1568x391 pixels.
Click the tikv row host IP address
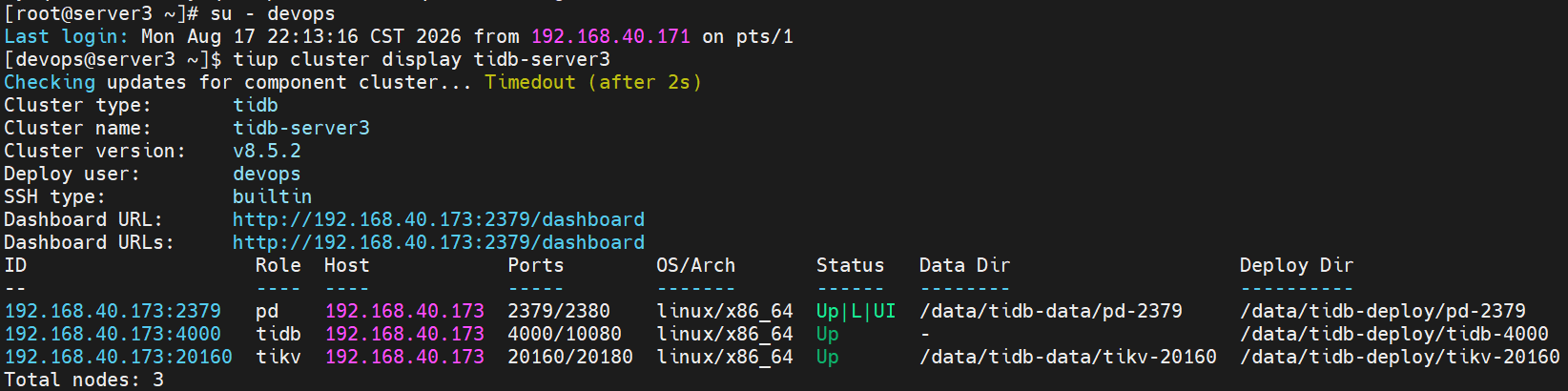(404, 357)
